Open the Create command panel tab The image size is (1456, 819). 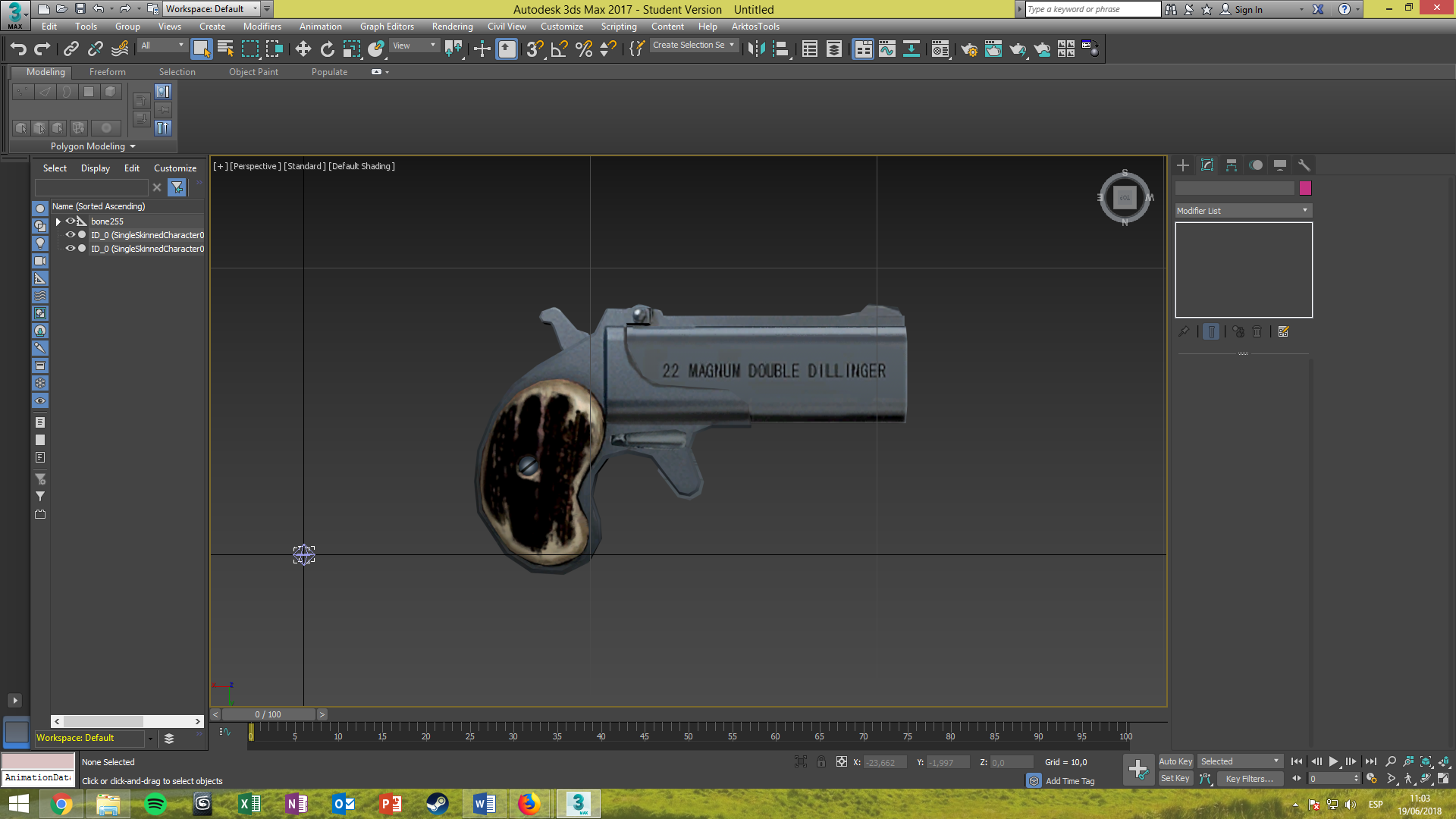[x=1183, y=165]
